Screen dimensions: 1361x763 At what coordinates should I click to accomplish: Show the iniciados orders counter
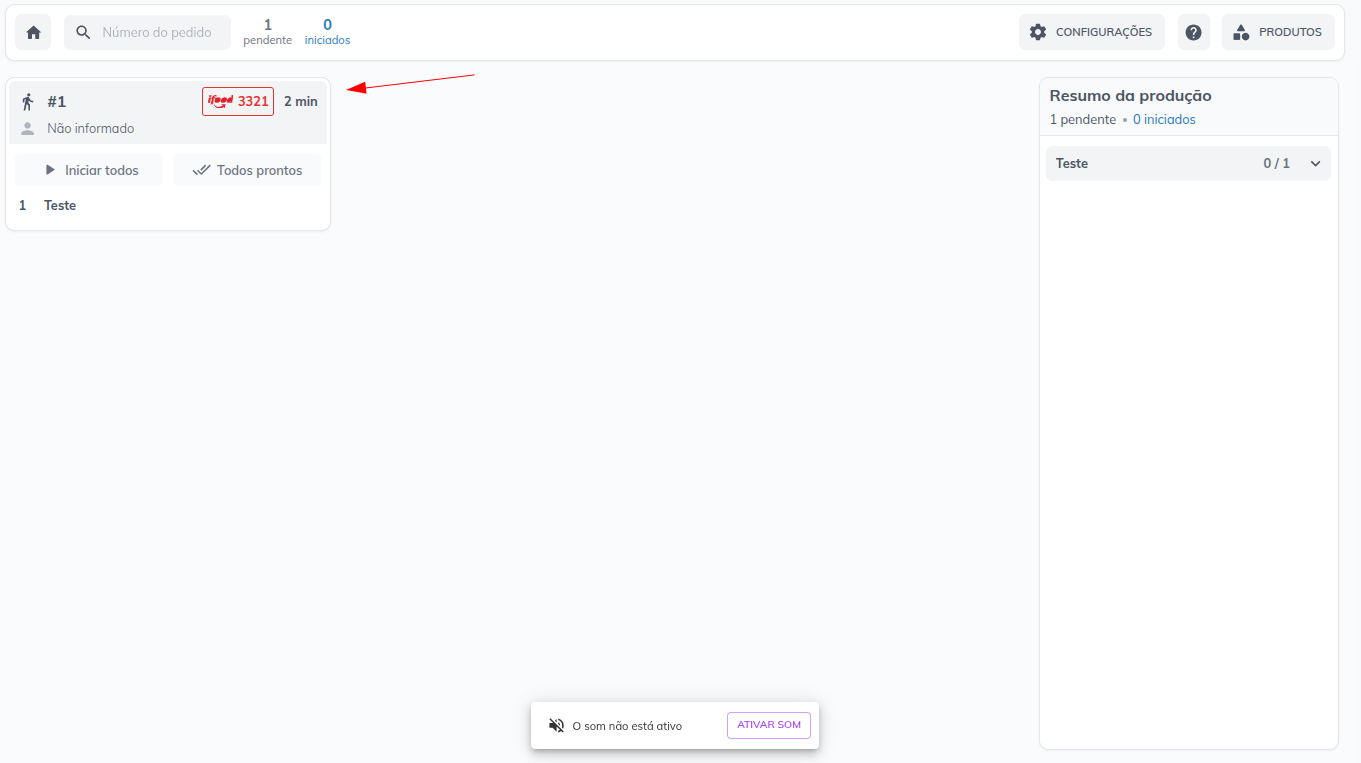click(327, 32)
